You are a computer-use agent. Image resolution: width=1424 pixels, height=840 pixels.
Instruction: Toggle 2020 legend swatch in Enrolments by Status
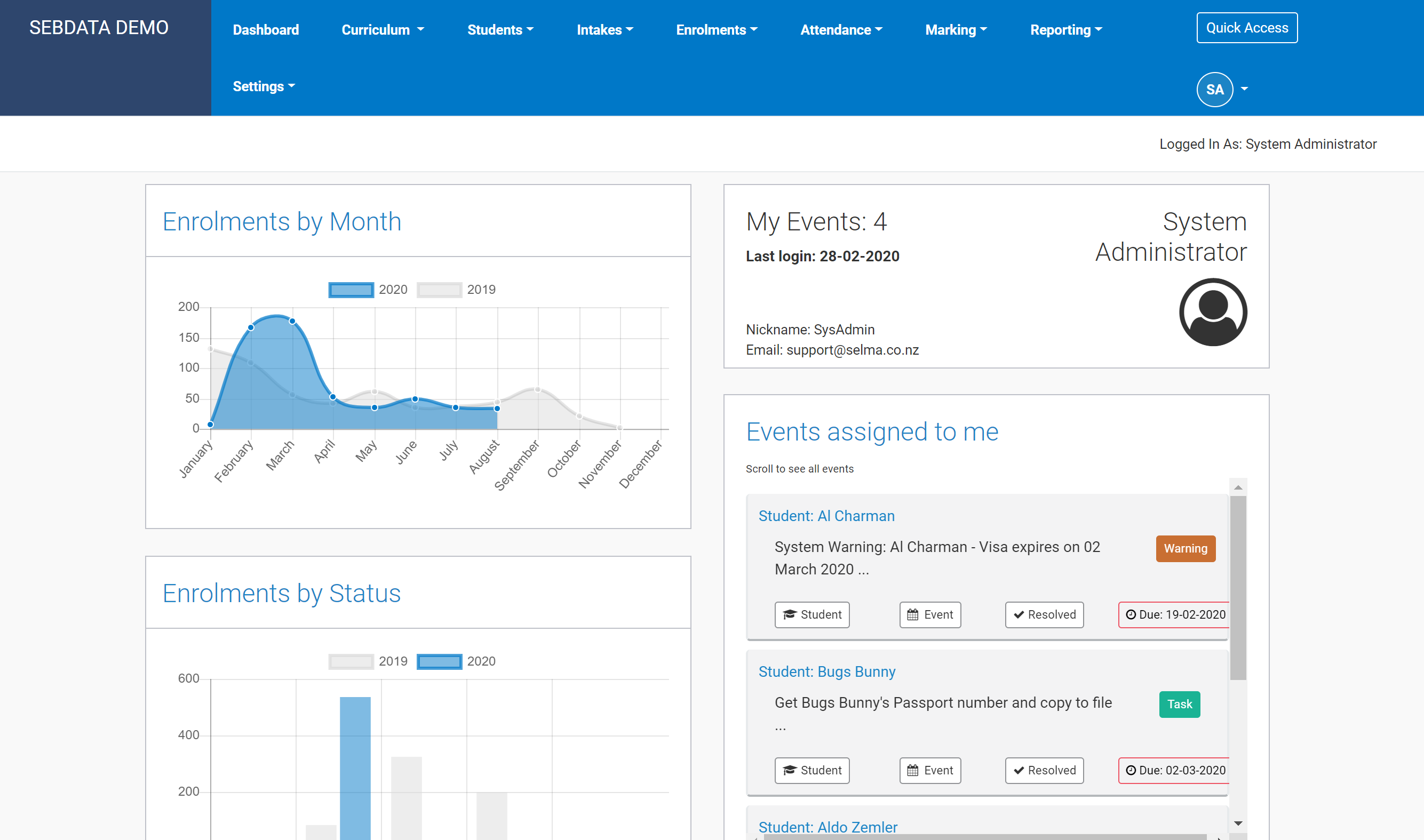pyautogui.click(x=440, y=662)
